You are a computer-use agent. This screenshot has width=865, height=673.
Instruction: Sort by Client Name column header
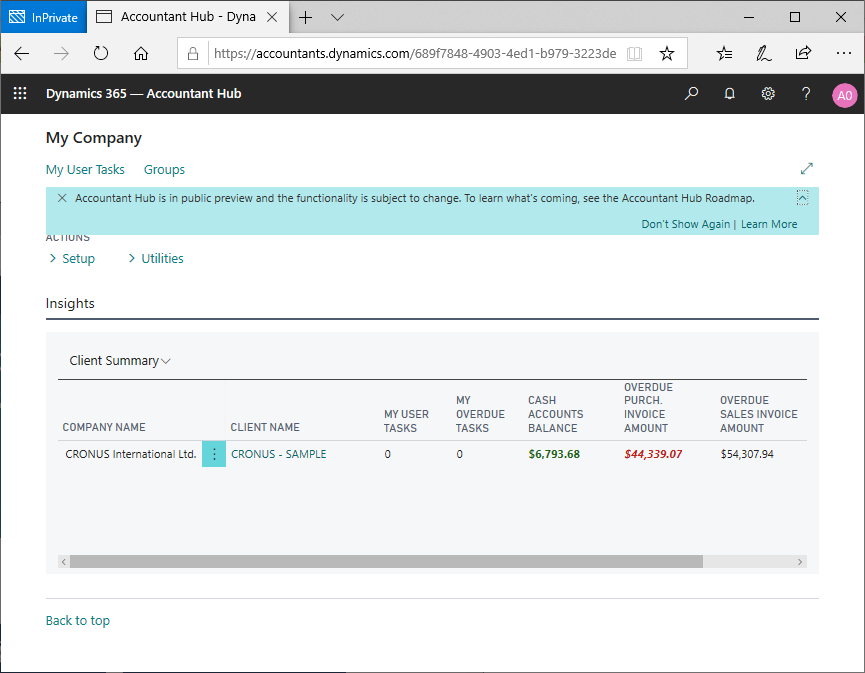point(265,428)
